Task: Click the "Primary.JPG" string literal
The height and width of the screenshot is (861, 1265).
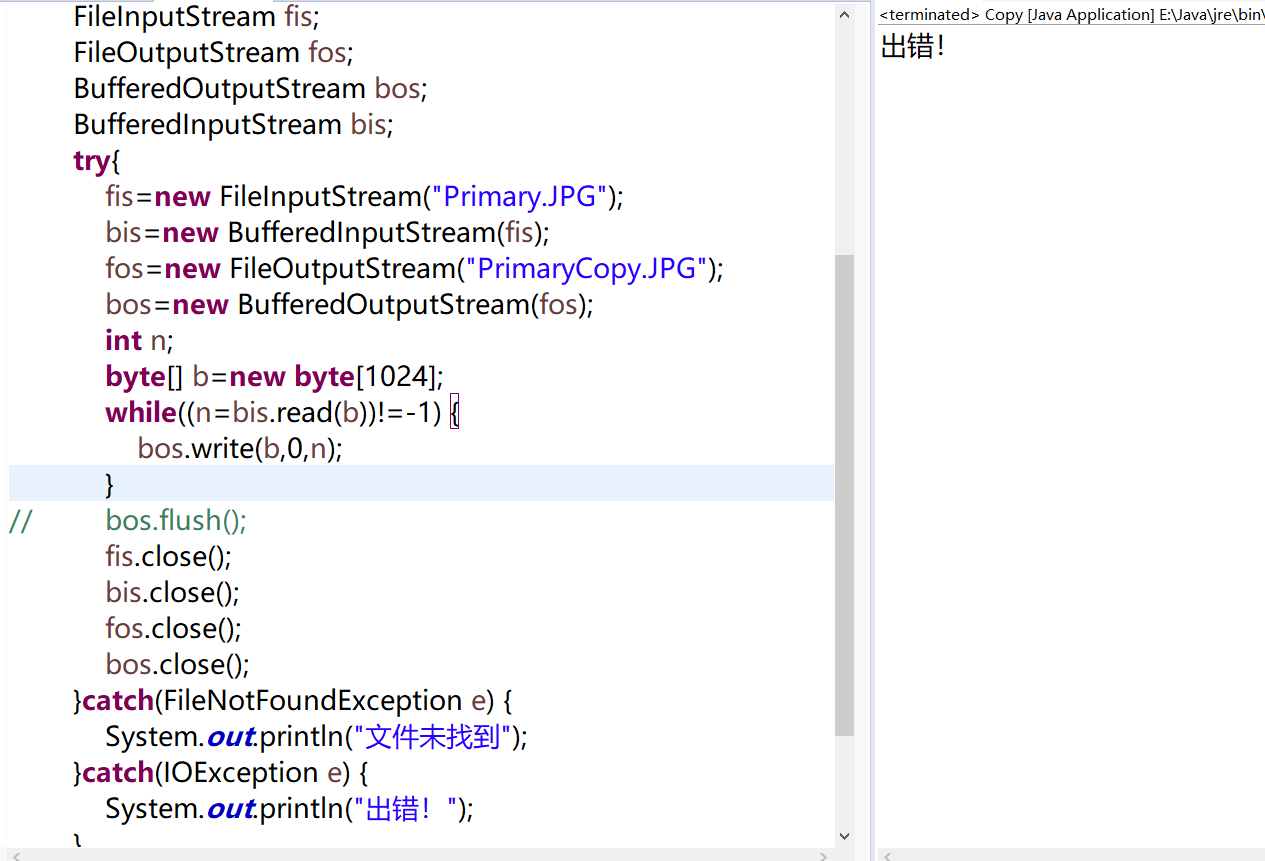Action: [x=519, y=196]
